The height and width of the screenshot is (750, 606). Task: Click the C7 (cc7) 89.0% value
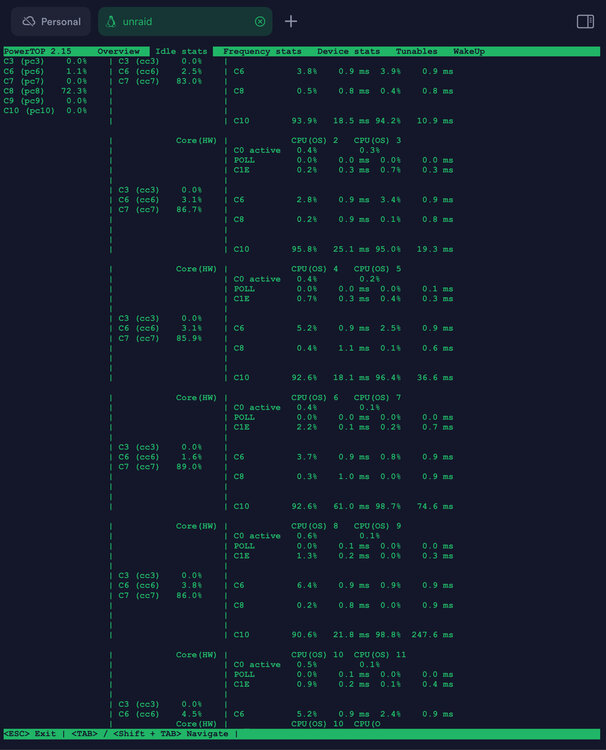click(x=189, y=467)
